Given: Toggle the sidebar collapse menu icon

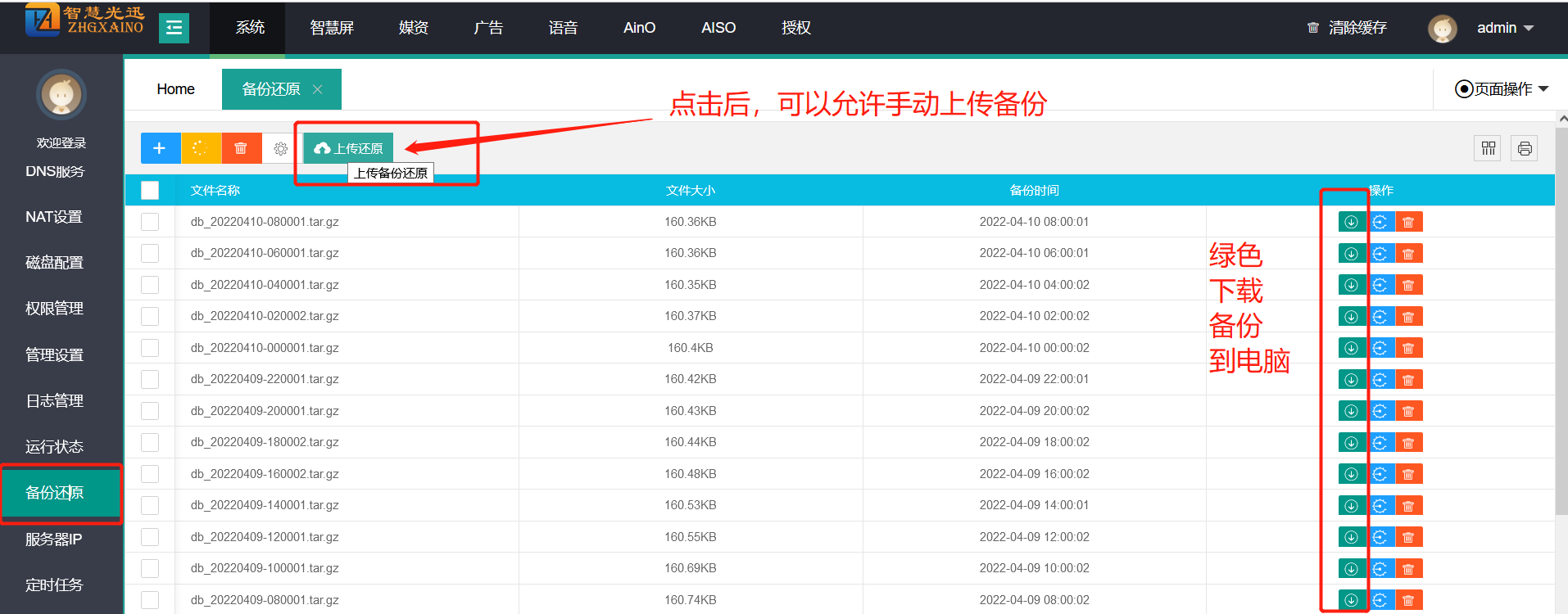Looking at the screenshot, I should click(174, 28).
